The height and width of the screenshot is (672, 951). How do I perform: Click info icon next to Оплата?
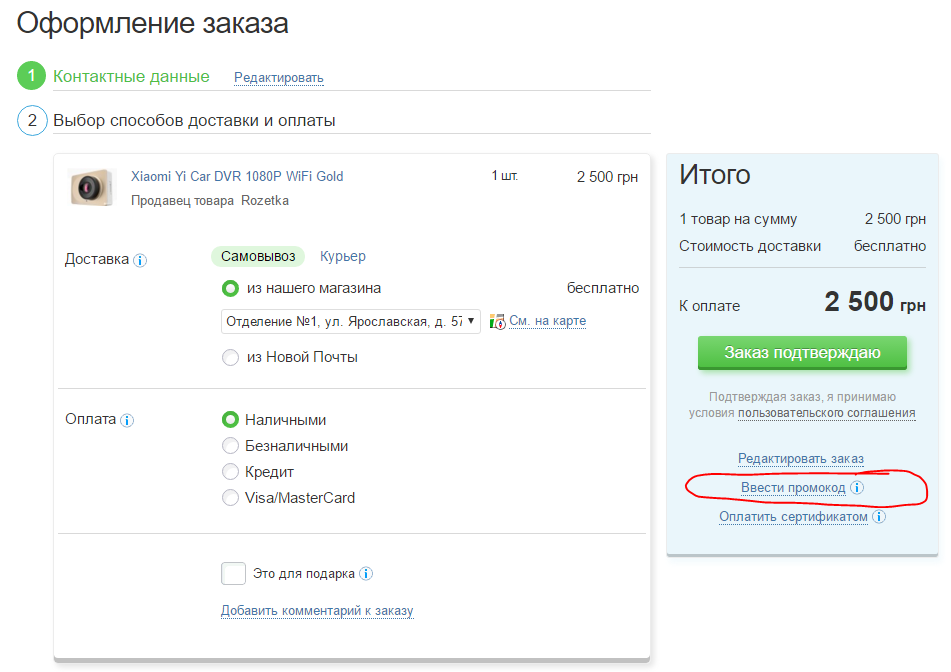click(x=127, y=421)
